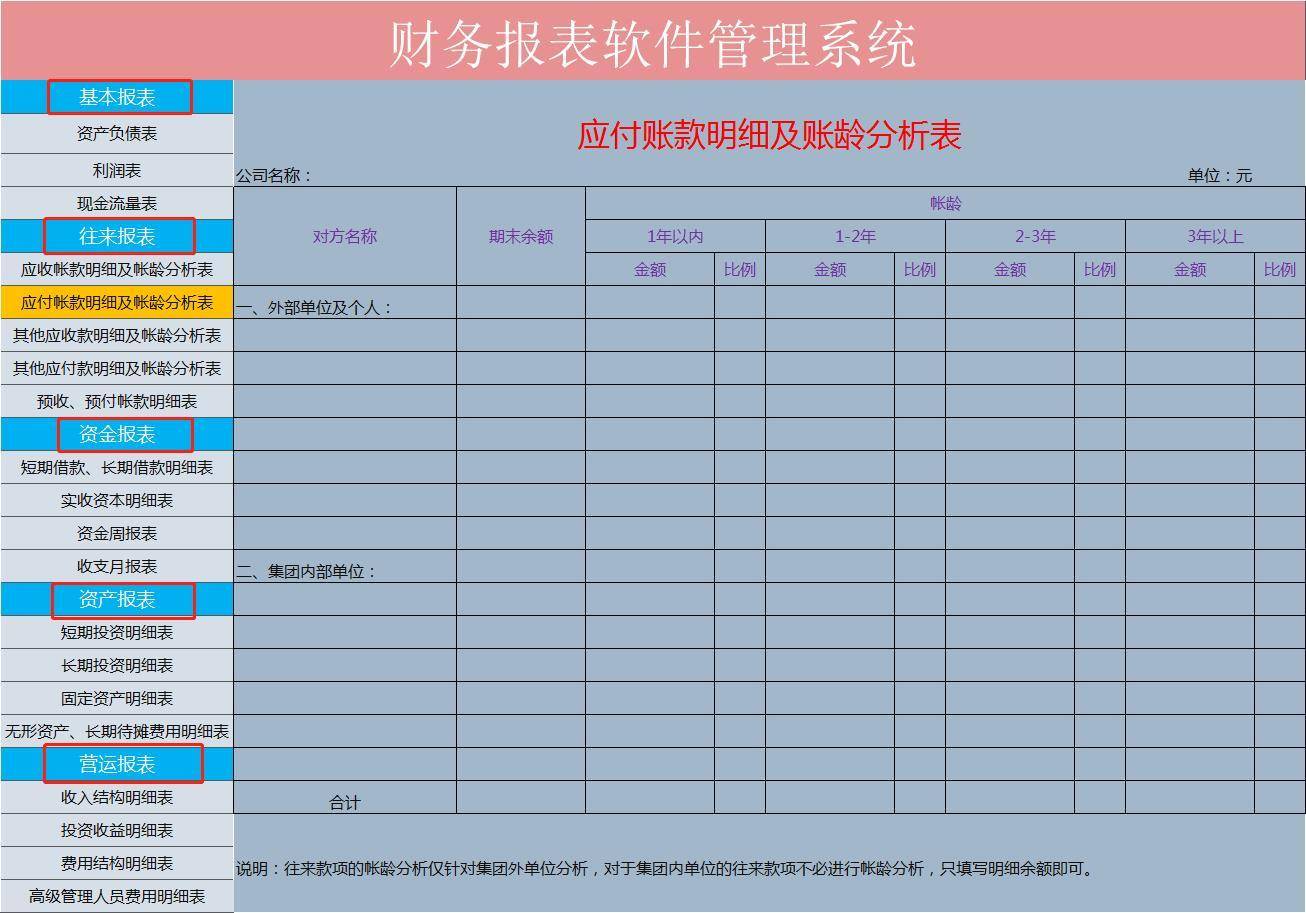The image size is (1306, 913).
Task: Open the 利润表 sheet link
Action: (117, 170)
